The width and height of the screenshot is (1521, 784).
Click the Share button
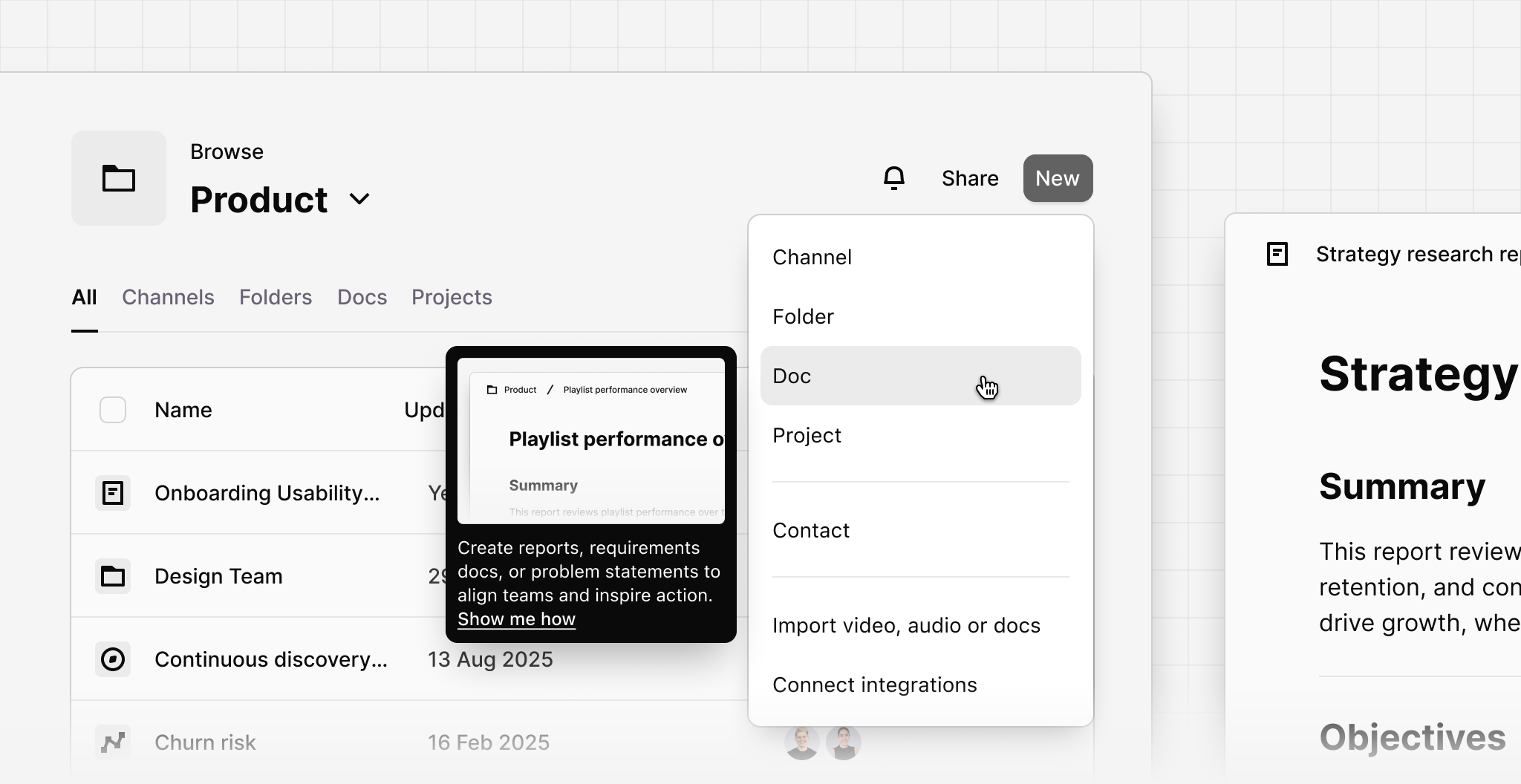pos(970,178)
